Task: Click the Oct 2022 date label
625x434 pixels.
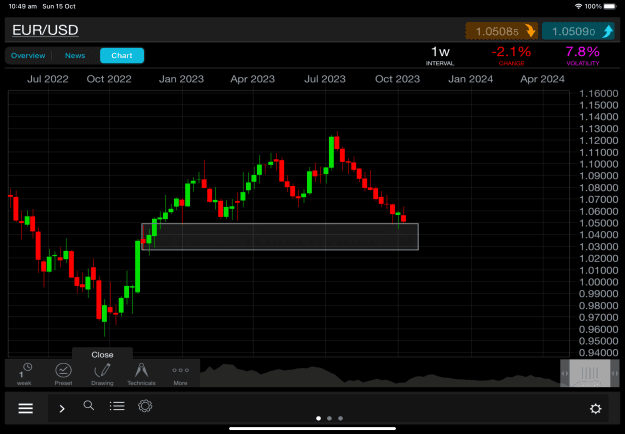Action: point(109,79)
